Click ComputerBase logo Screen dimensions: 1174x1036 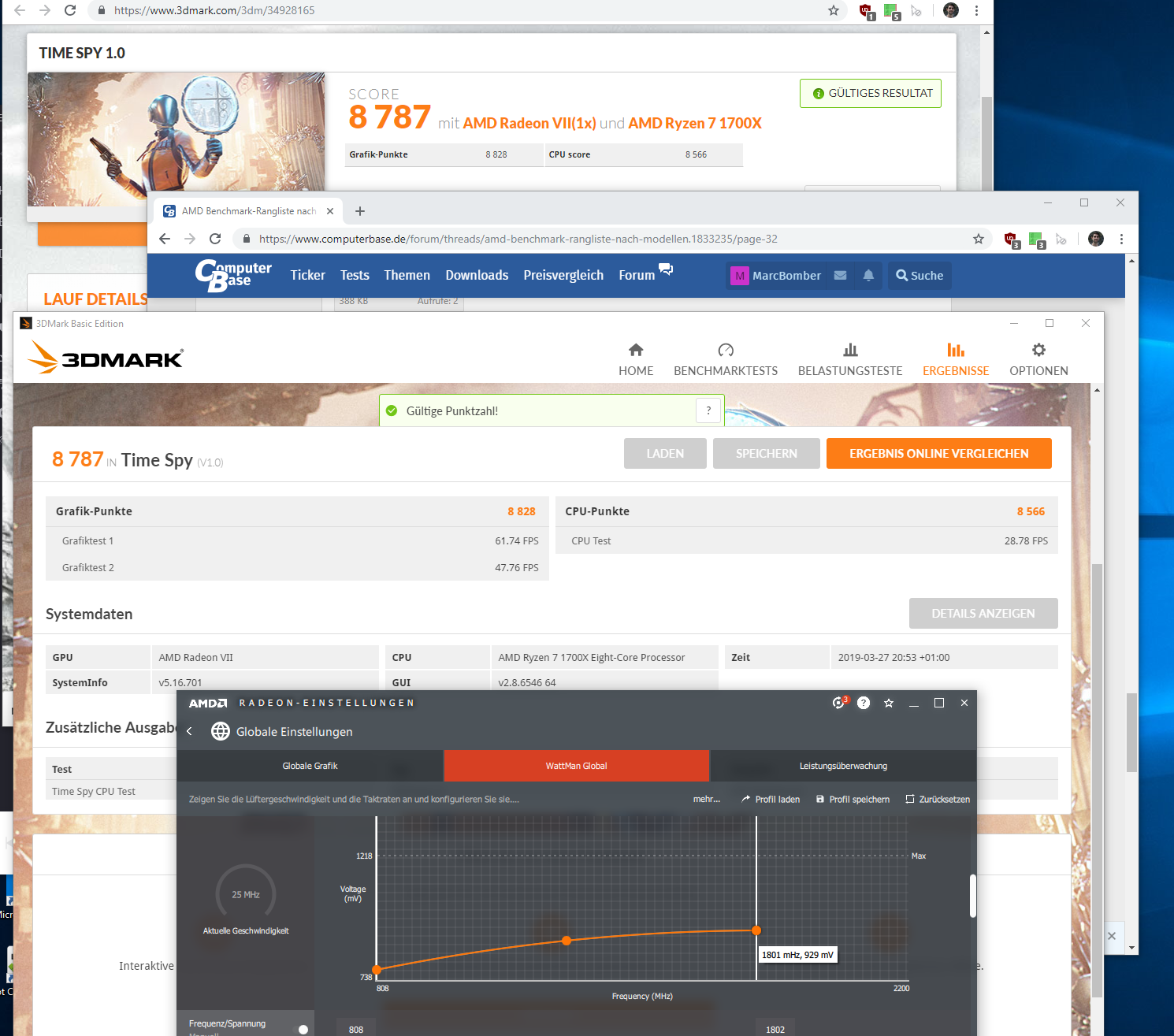233,275
